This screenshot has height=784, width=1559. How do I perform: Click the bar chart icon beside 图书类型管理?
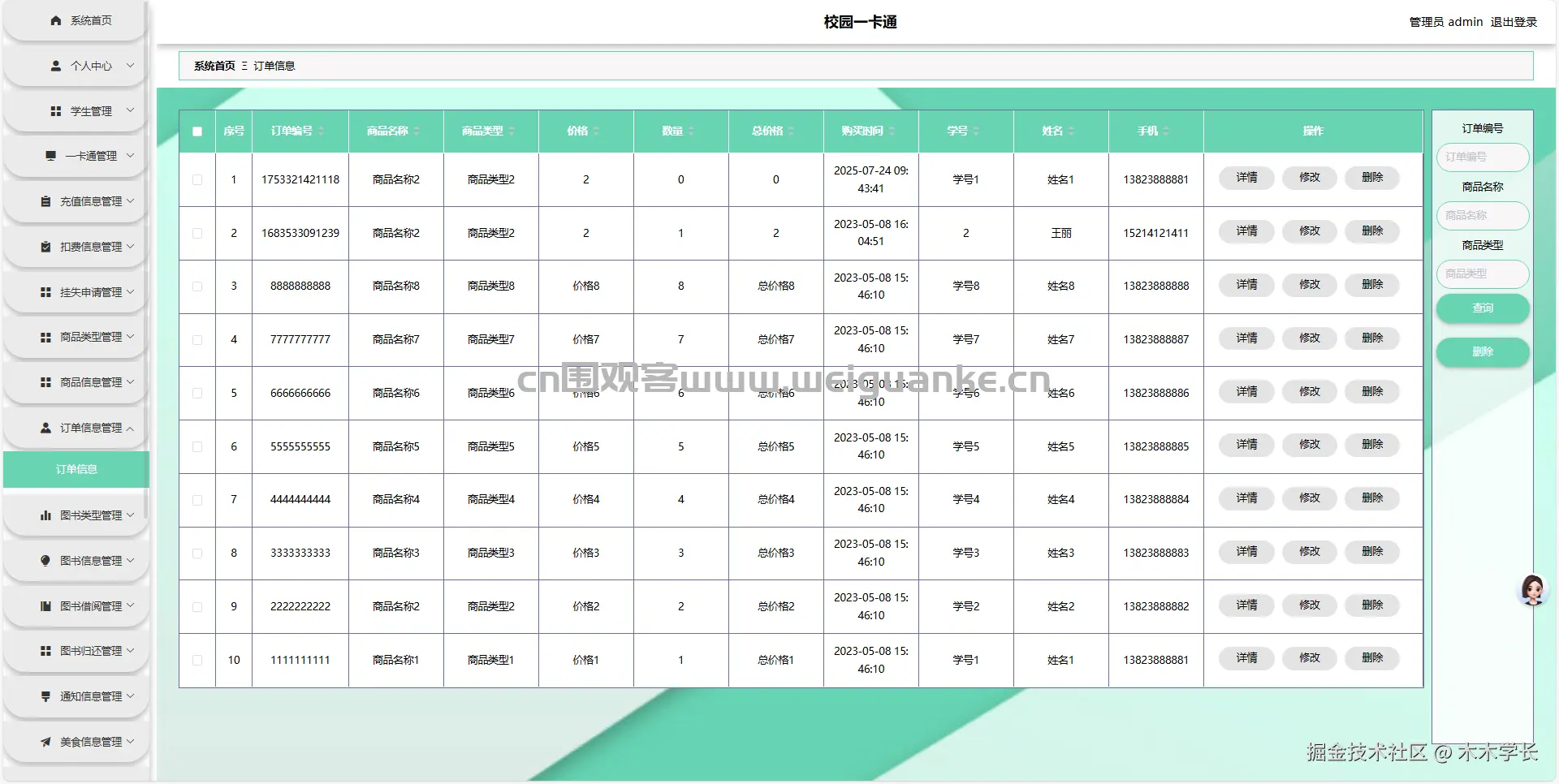(45, 515)
